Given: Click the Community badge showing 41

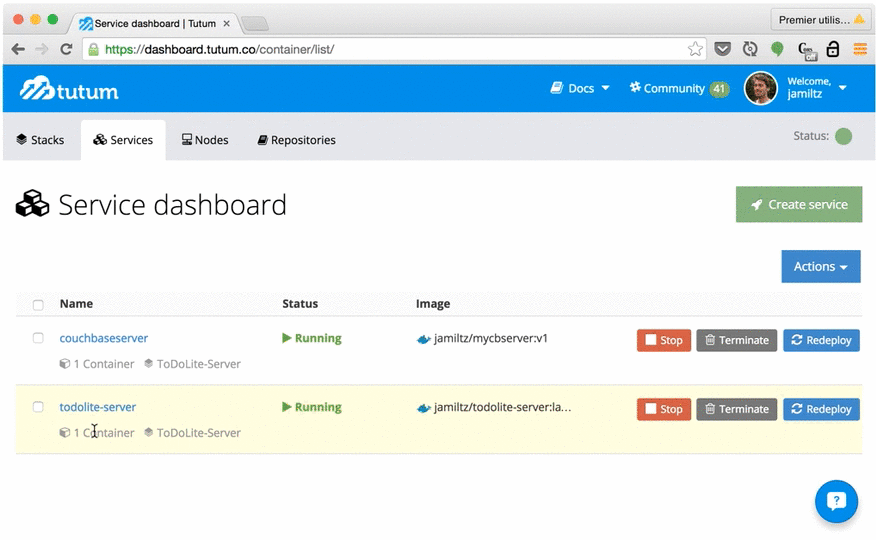Looking at the screenshot, I should pos(719,89).
